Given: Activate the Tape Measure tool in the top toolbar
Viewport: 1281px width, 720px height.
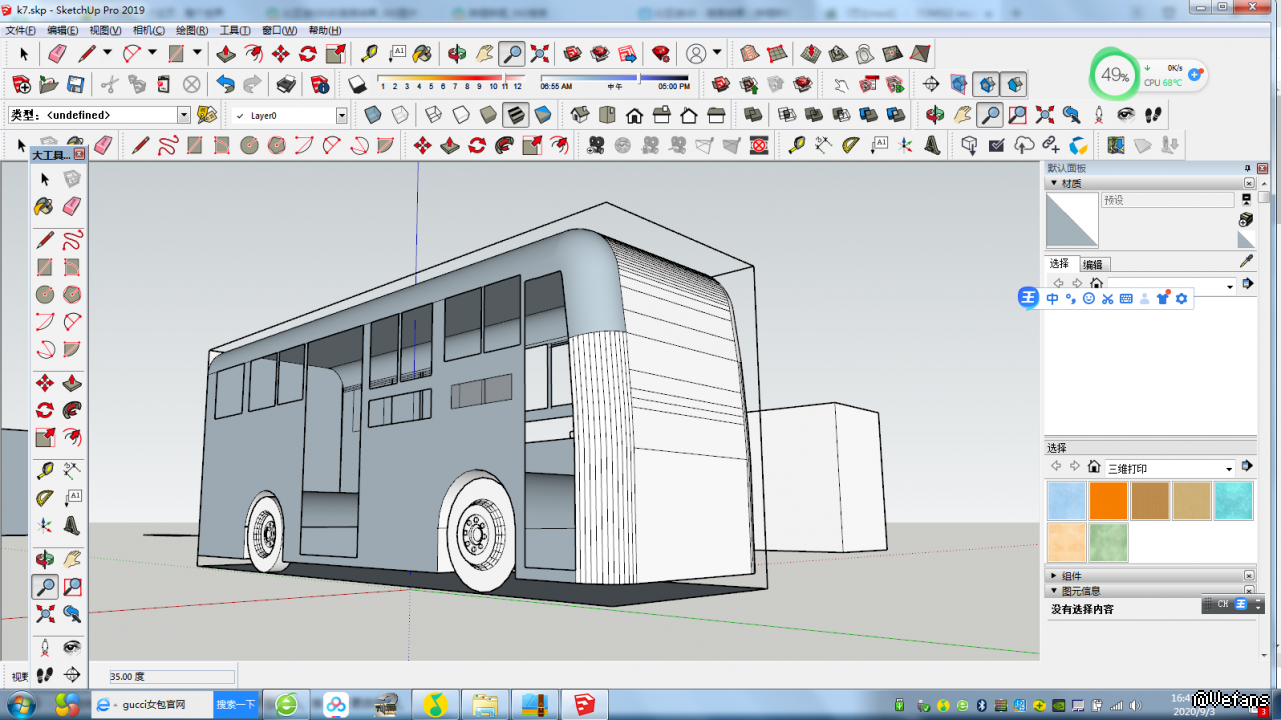Looking at the screenshot, I should pos(369,53).
